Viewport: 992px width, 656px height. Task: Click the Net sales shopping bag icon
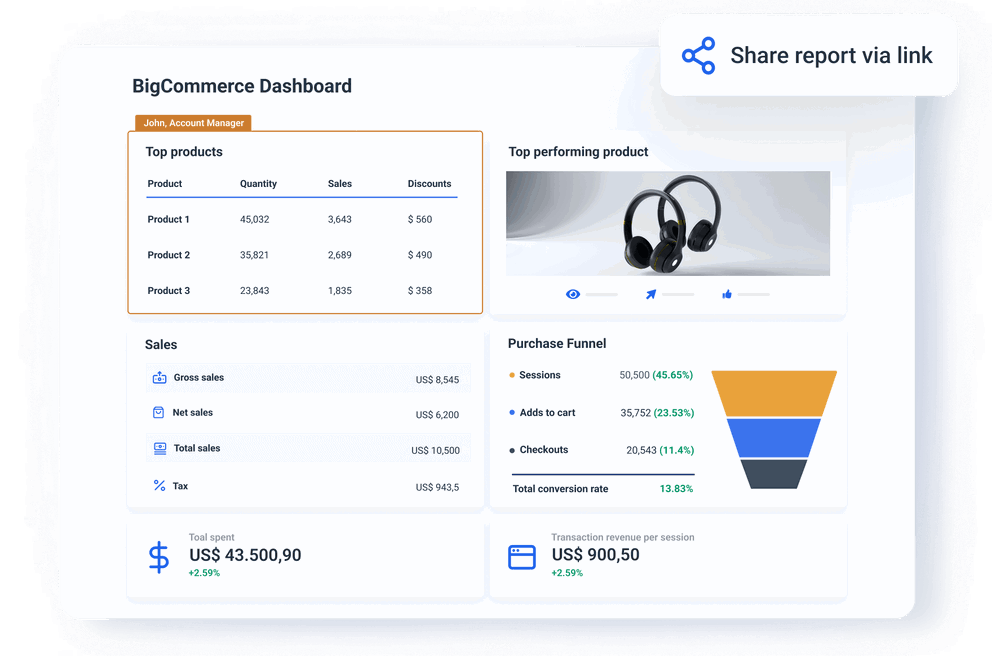pos(160,412)
